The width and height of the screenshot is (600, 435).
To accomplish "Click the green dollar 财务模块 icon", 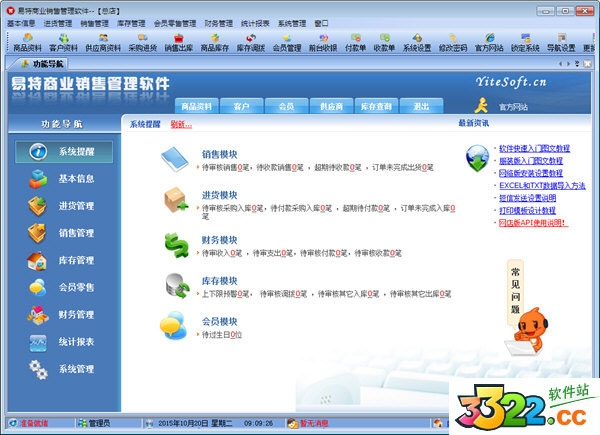I will coord(177,245).
